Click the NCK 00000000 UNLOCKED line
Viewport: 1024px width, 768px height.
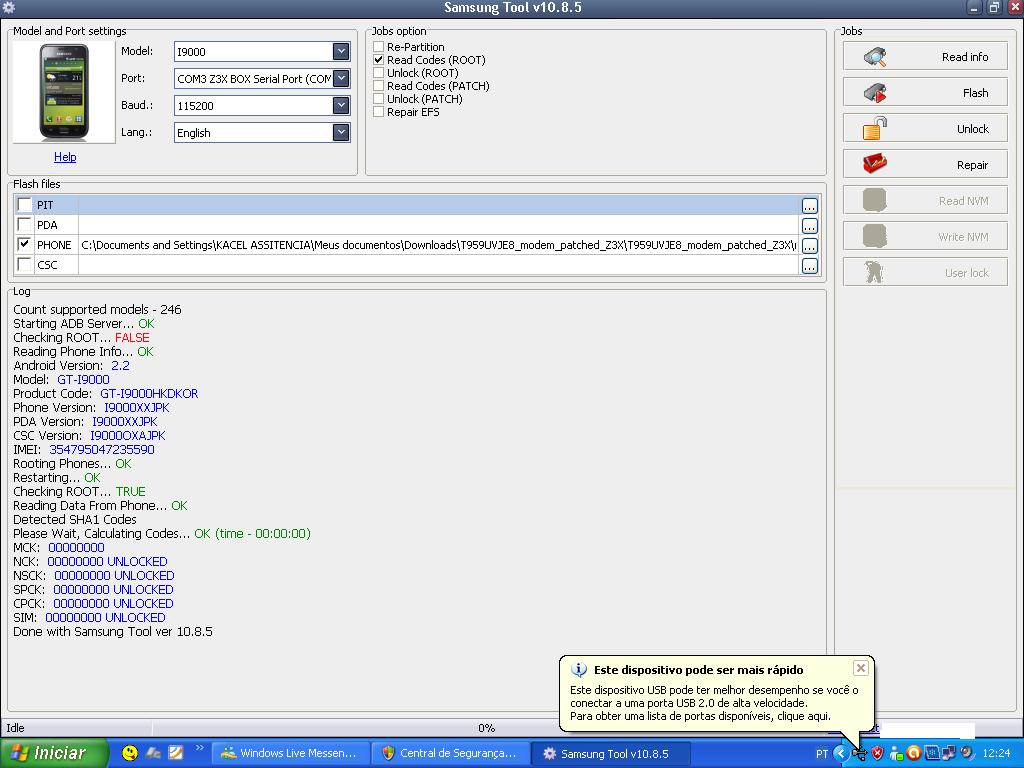pyautogui.click(x=90, y=562)
